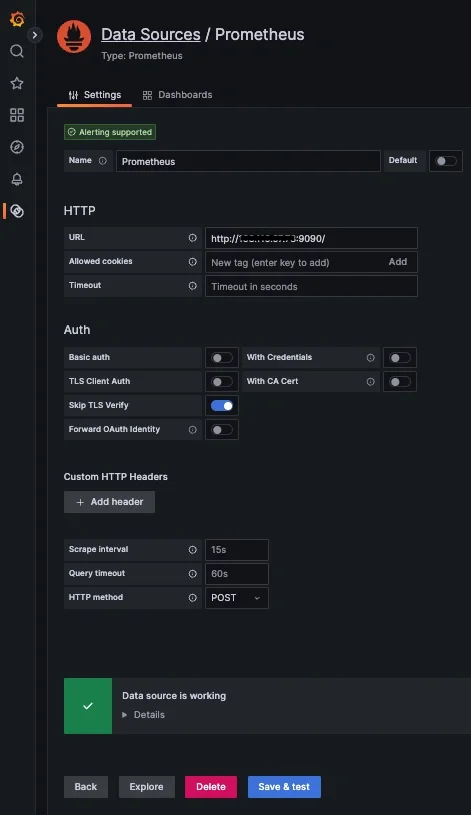Show info icon for With Credentials
Screen dimensions: 471x815
click(x=370, y=358)
